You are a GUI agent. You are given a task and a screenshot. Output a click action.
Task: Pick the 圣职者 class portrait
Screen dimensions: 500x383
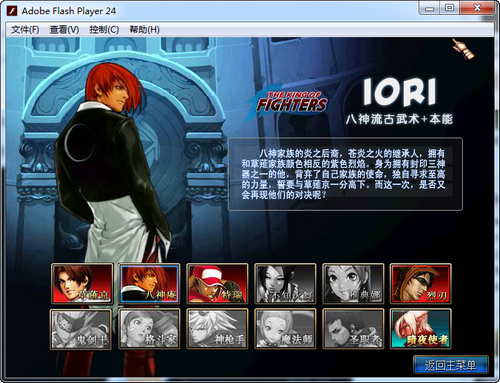coord(353,329)
